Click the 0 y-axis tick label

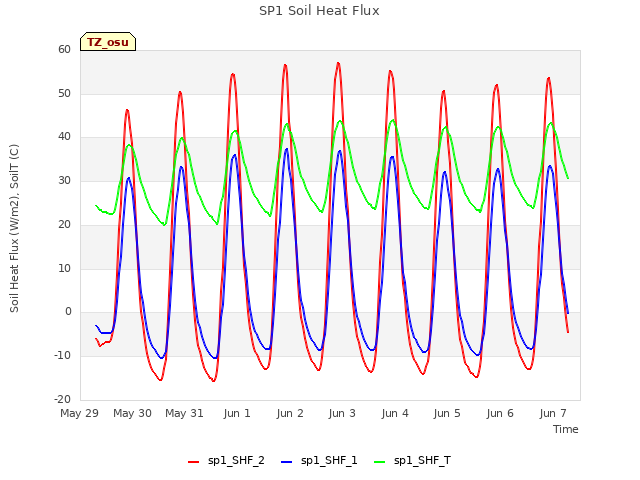pyautogui.click(x=68, y=312)
